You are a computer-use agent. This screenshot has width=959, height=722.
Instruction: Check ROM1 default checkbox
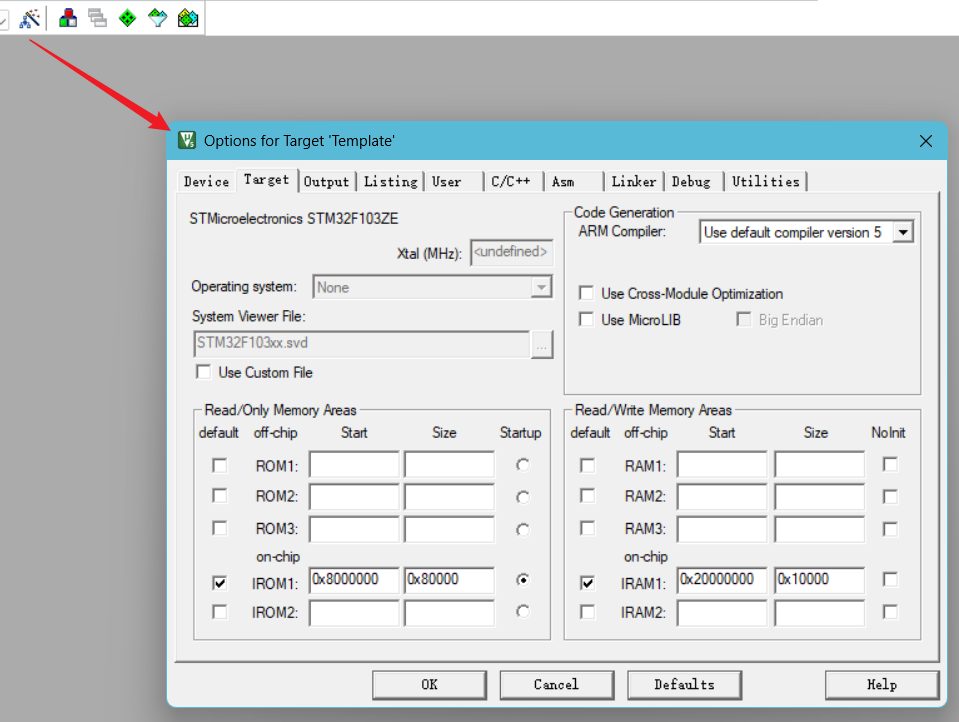[x=220, y=466]
